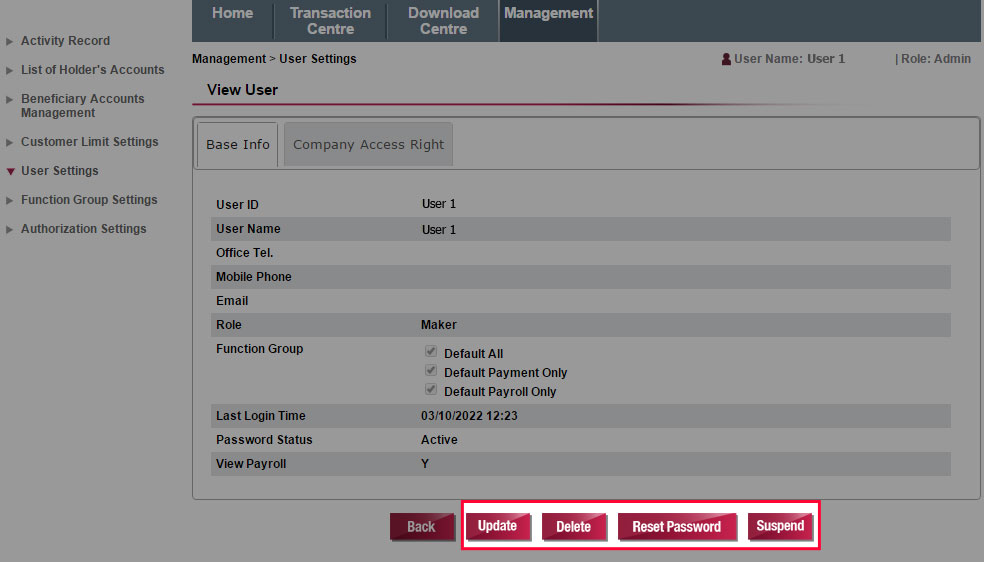Click the View Payroll value Y

[x=425, y=464]
